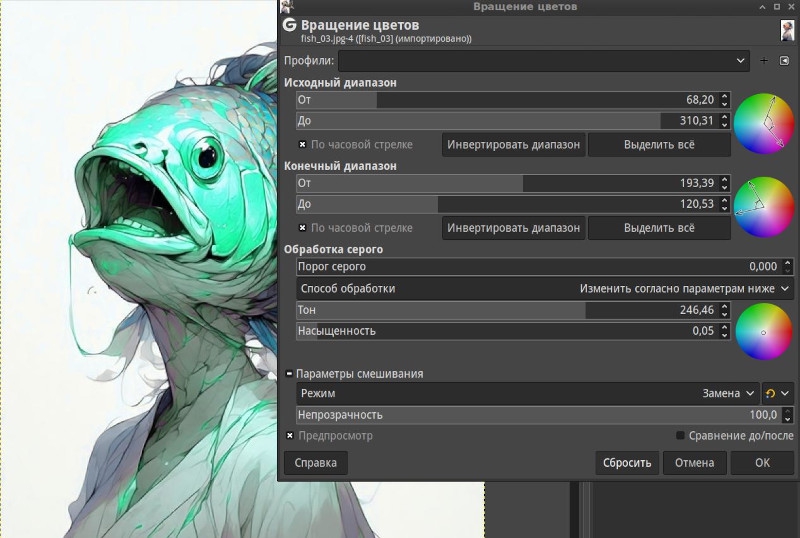Click the gray handling color wheel
The height and width of the screenshot is (538, 800).
(762, 331)
